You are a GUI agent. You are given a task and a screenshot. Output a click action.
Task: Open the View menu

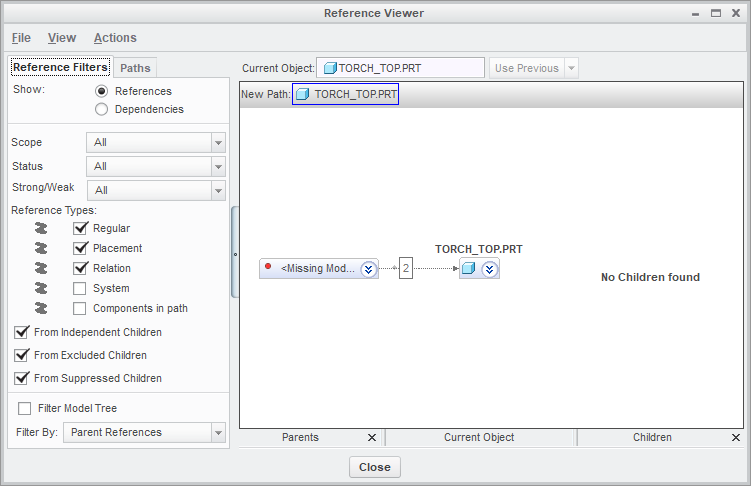point(62,38)
